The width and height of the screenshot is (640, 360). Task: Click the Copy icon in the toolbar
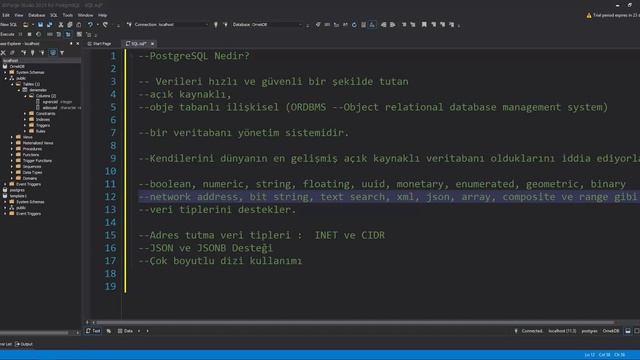tap(70, 25)
